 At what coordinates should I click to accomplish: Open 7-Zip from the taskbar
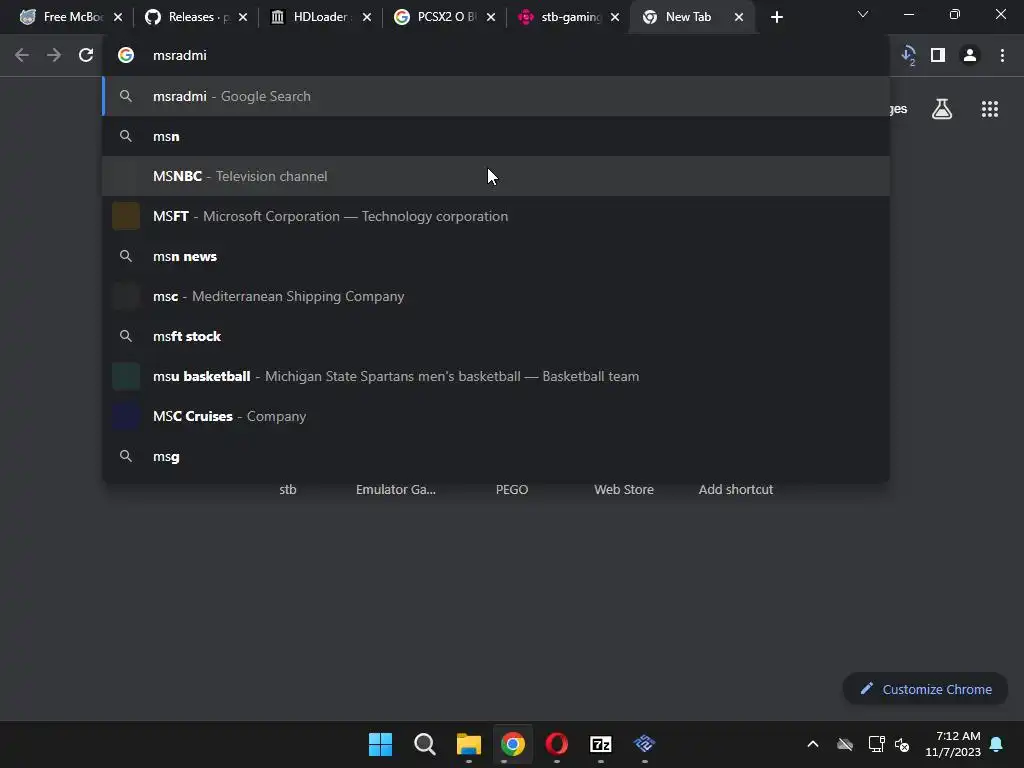601,744
